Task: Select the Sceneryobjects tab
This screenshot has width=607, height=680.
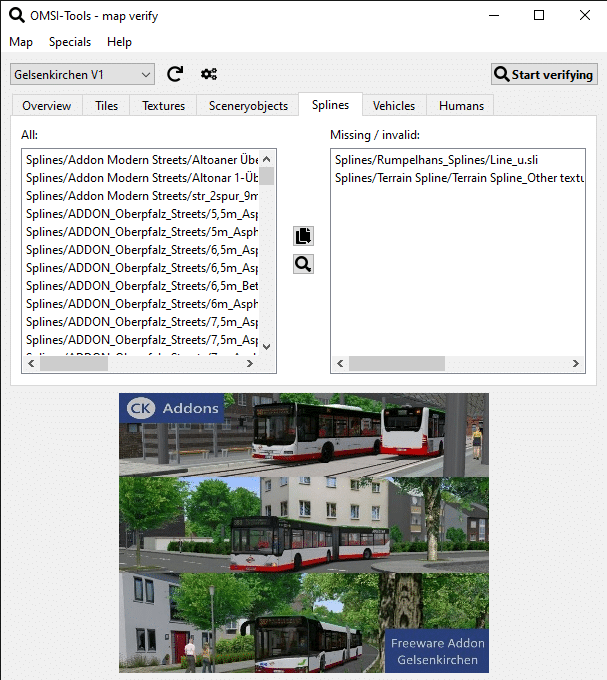Action: click(x=248, y=105)
